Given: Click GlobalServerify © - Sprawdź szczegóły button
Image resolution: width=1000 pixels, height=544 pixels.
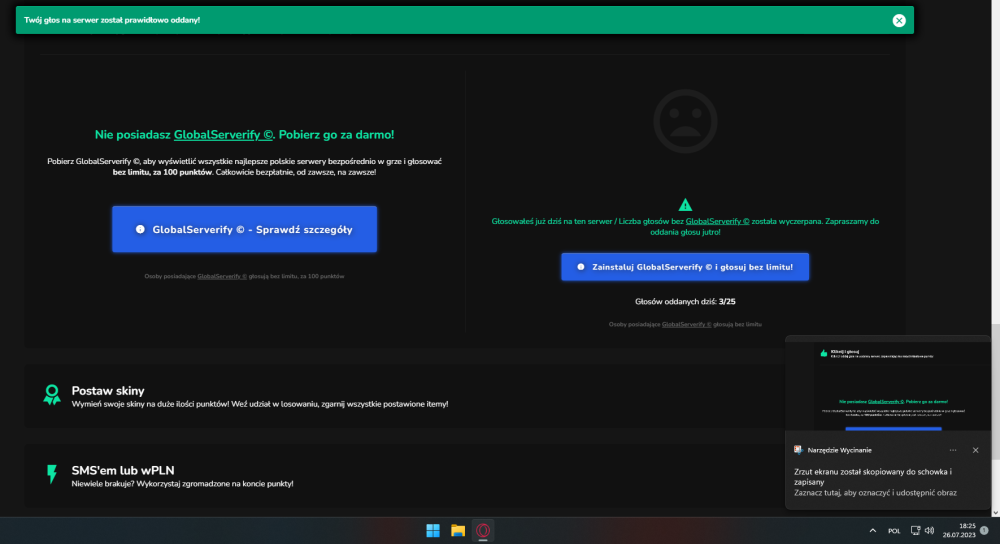Looking at the screenshot, I should click(244, 229).
